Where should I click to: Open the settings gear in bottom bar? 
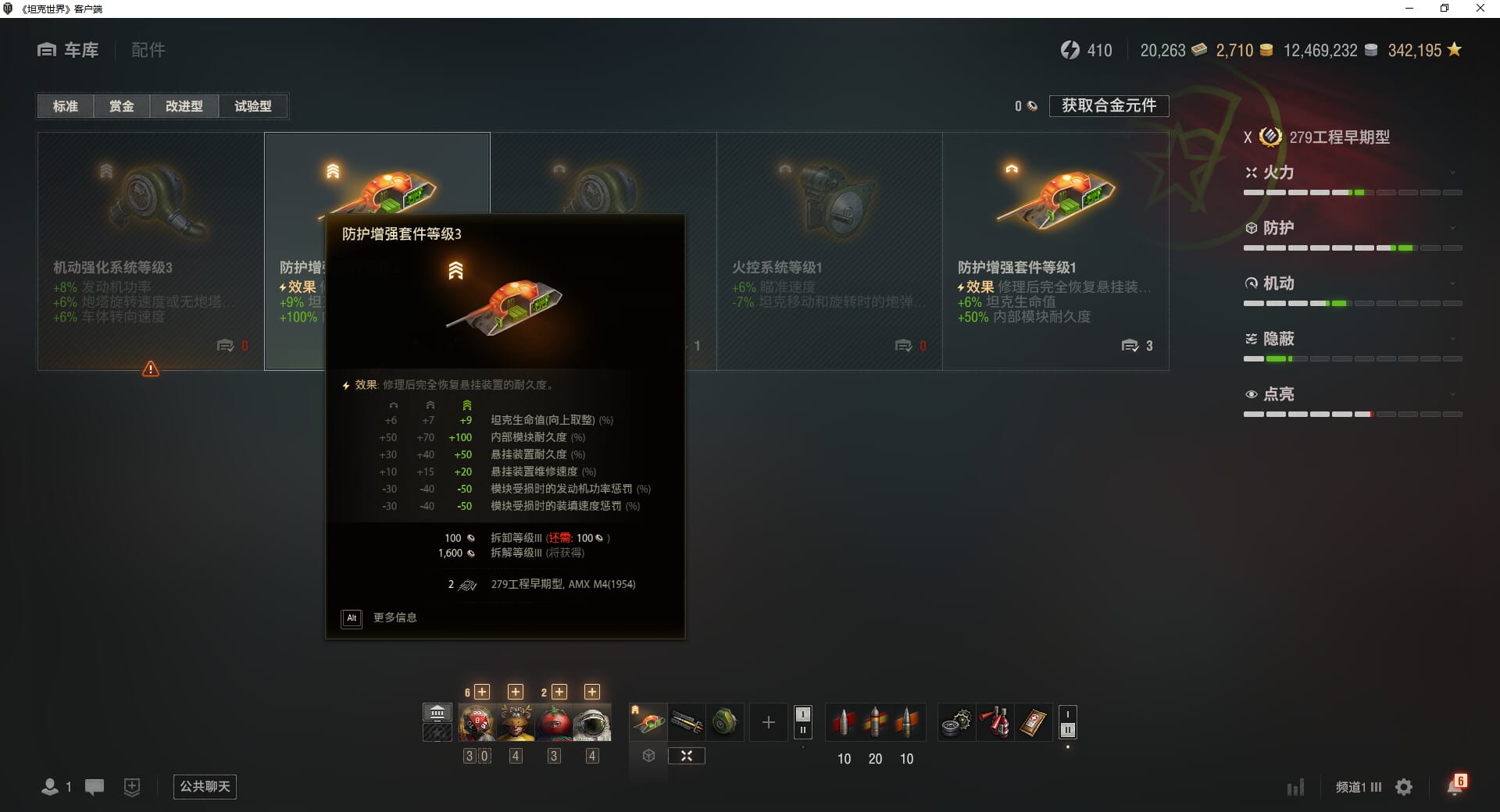1404,787
